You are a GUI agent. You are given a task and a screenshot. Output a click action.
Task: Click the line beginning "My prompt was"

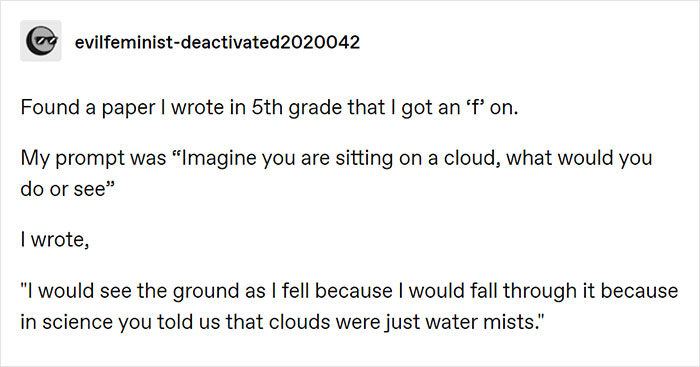point(336,158)
